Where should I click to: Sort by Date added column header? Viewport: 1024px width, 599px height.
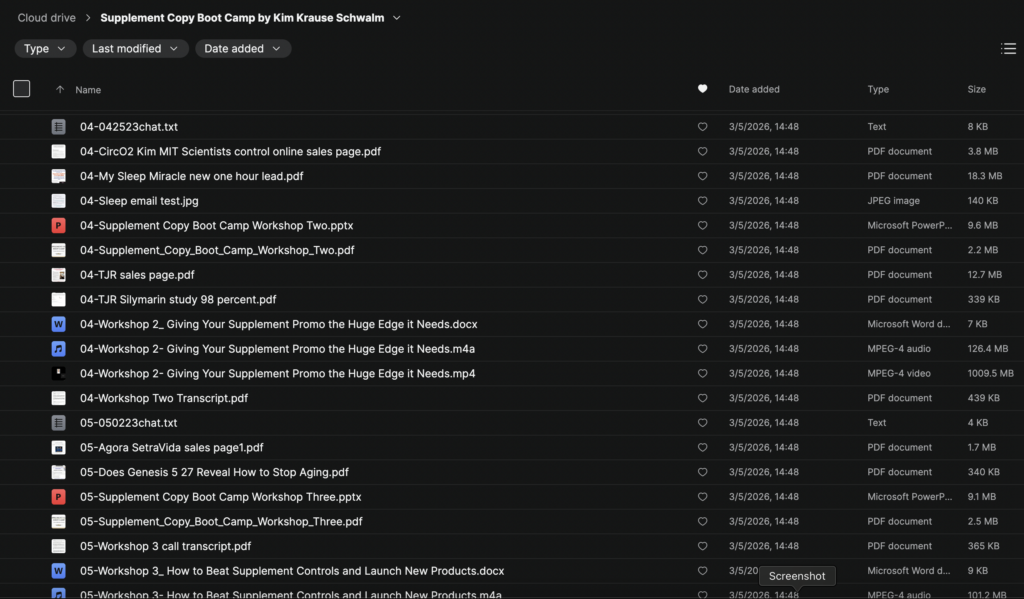click(754, 89)
